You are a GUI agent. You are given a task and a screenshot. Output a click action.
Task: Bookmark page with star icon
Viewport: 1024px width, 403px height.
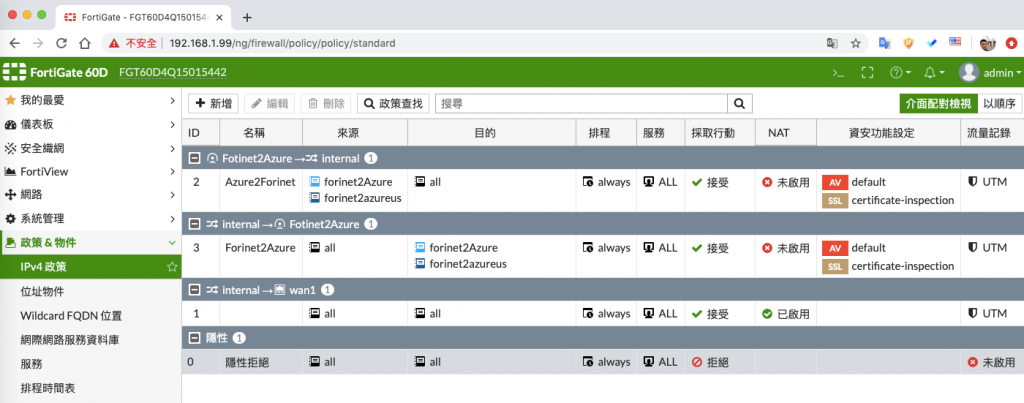coord(856,43)
